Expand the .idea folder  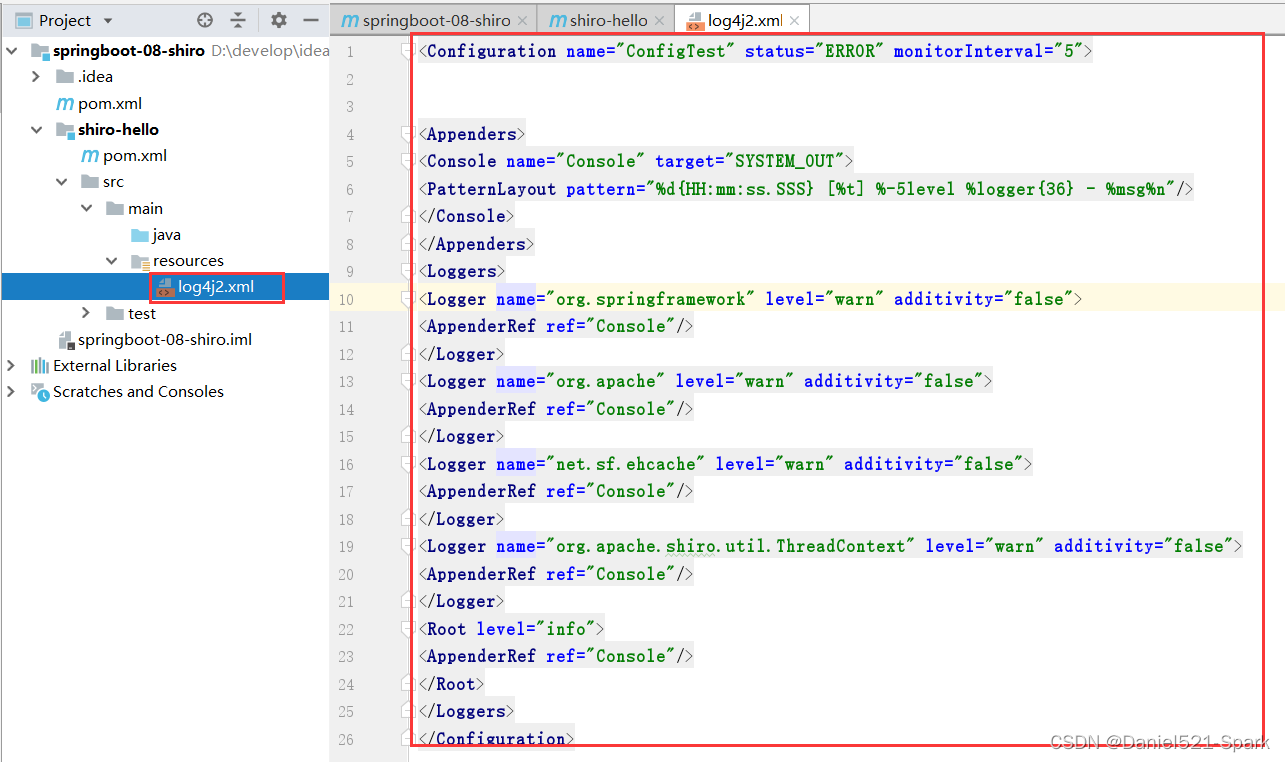[36, 76]
